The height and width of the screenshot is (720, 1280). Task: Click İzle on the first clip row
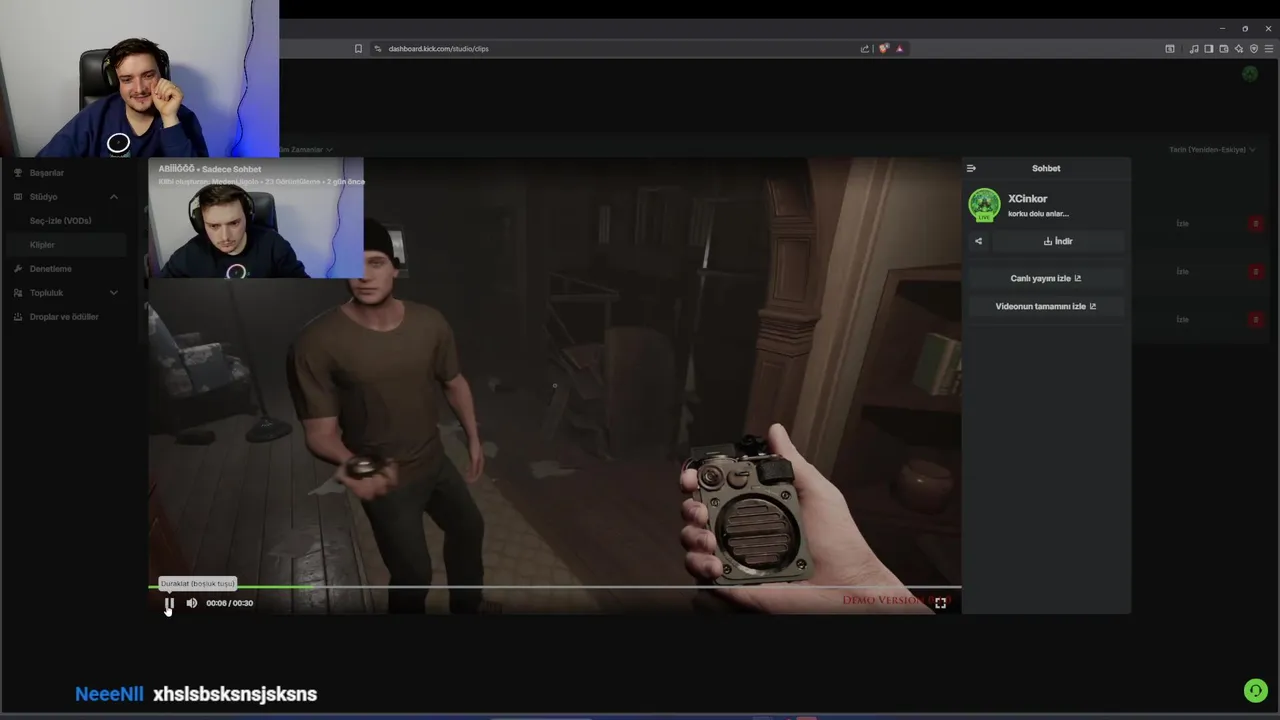tap(1182, 224)
